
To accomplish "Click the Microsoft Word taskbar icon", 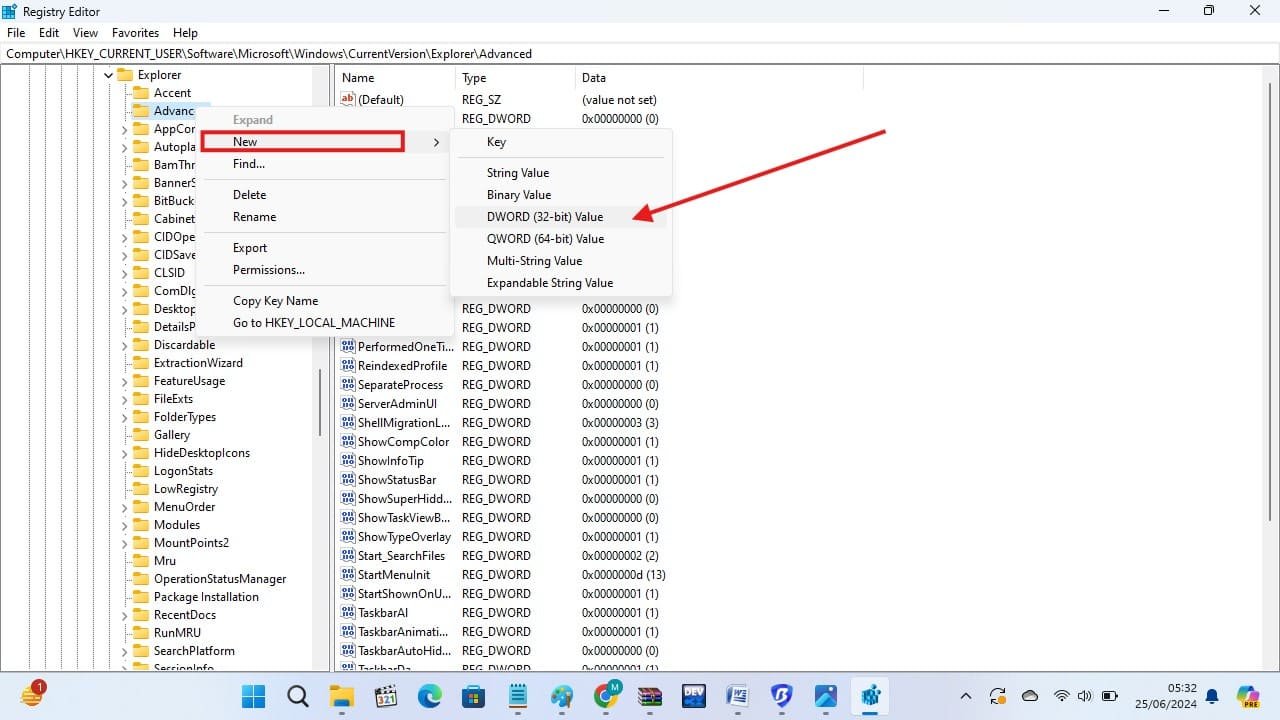I will click(x=738, y=696).
